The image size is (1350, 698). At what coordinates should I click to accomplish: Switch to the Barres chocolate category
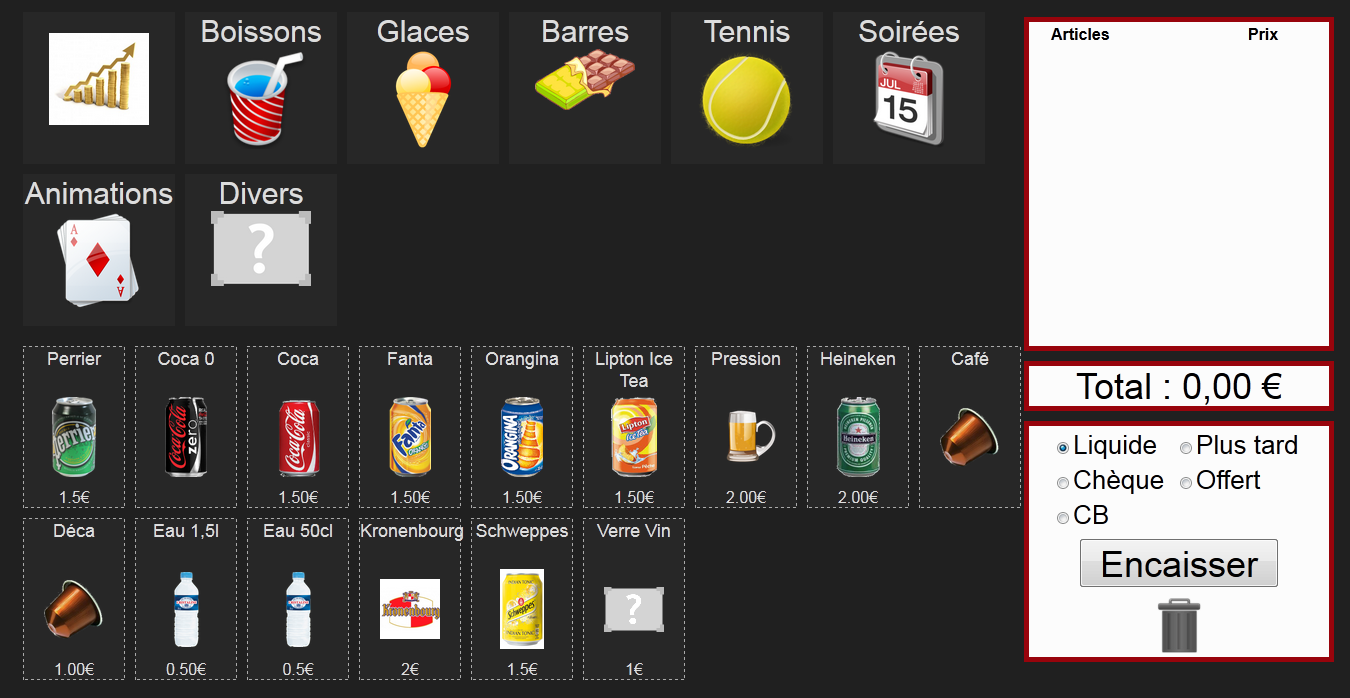[585, 88]
